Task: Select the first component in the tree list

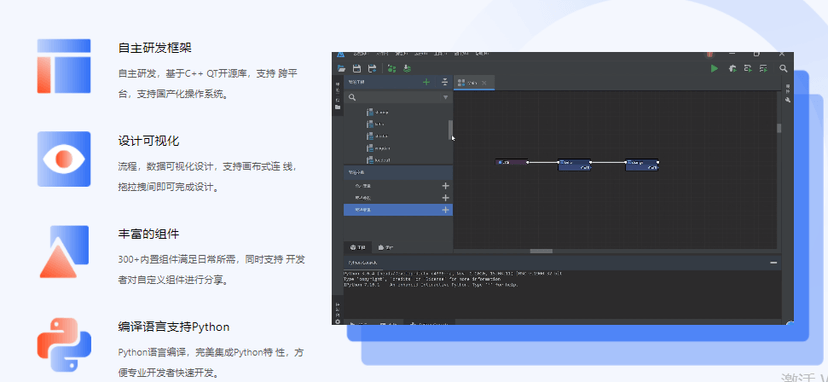Action: pos(378,112)
